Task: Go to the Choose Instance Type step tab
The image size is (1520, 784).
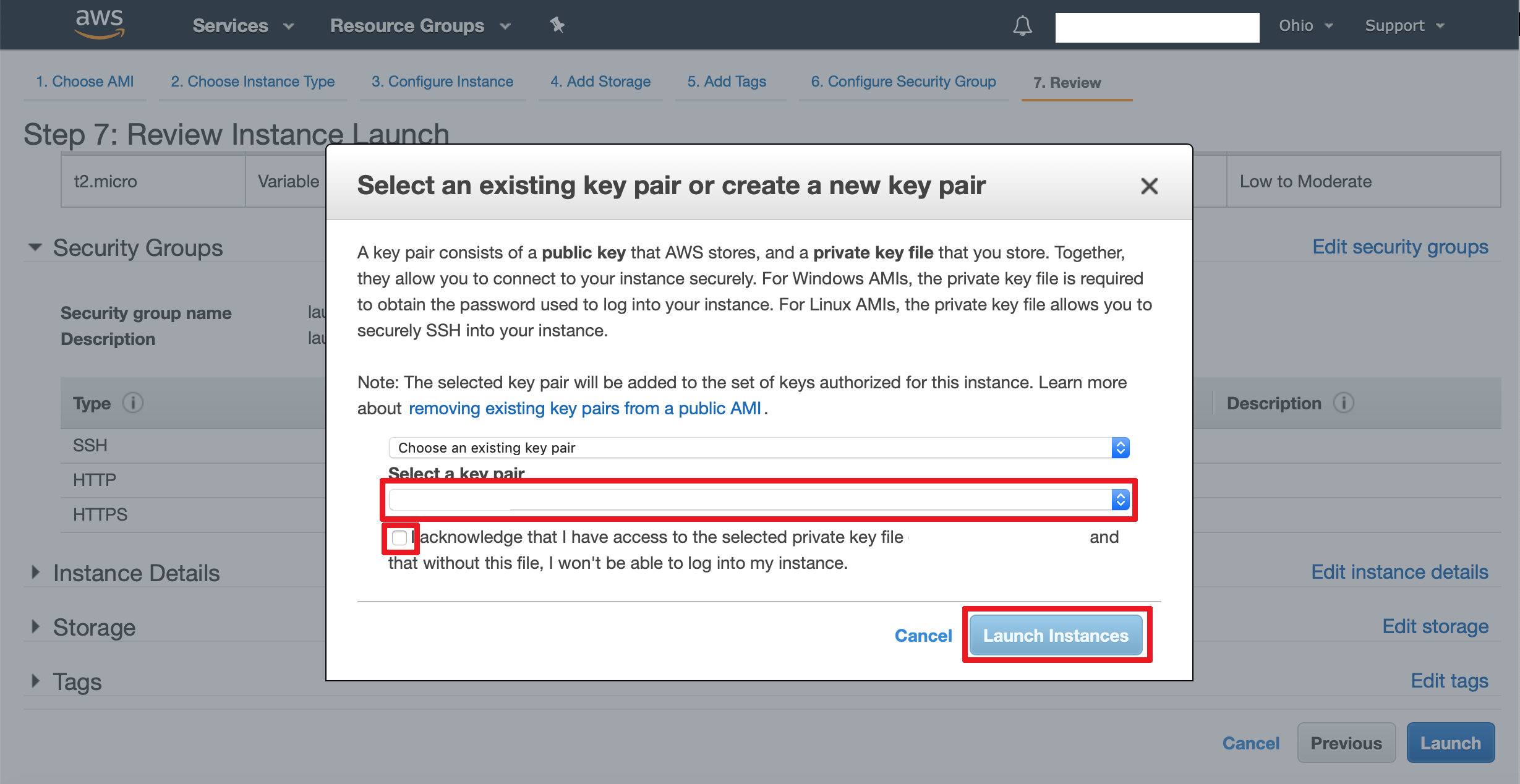Action: coord(252,82)
